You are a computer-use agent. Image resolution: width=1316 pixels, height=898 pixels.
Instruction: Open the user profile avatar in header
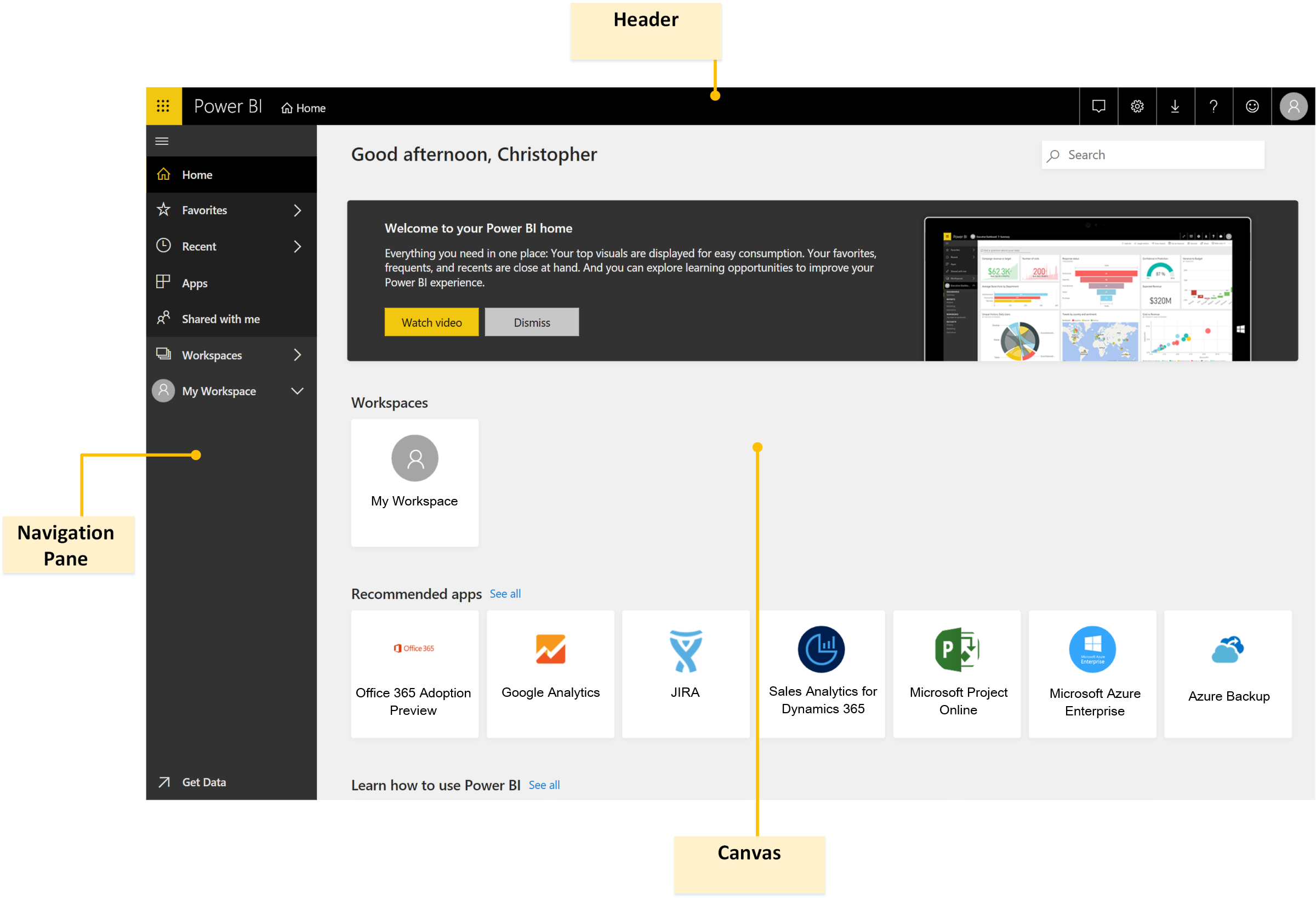(x=1294, y=106)
